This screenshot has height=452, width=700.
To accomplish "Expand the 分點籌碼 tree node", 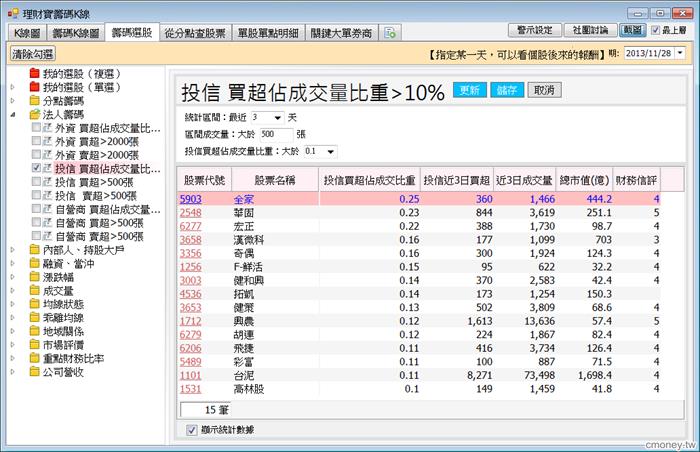I will [12, 101].
